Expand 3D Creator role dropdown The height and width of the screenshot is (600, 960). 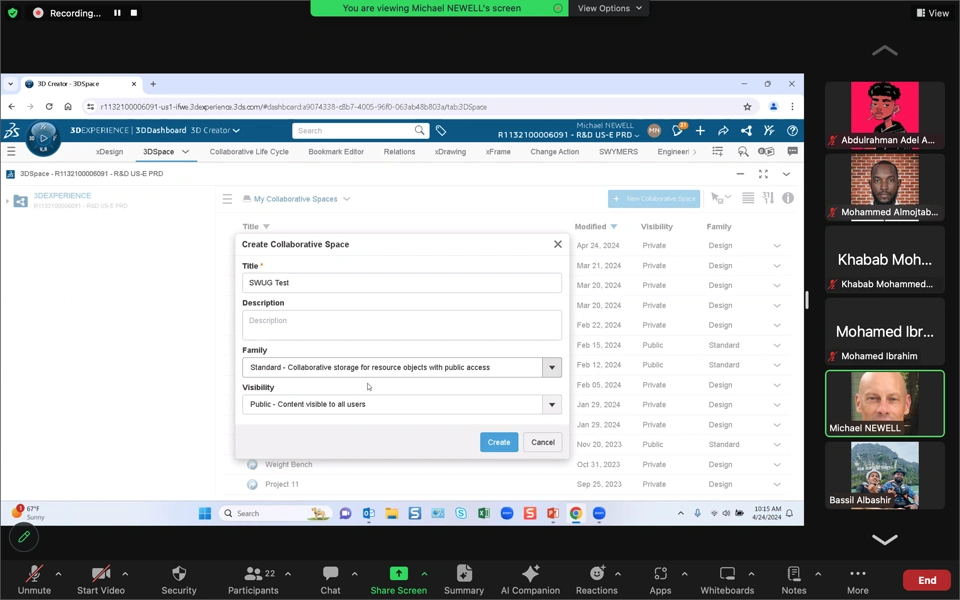tap(236, 130)
